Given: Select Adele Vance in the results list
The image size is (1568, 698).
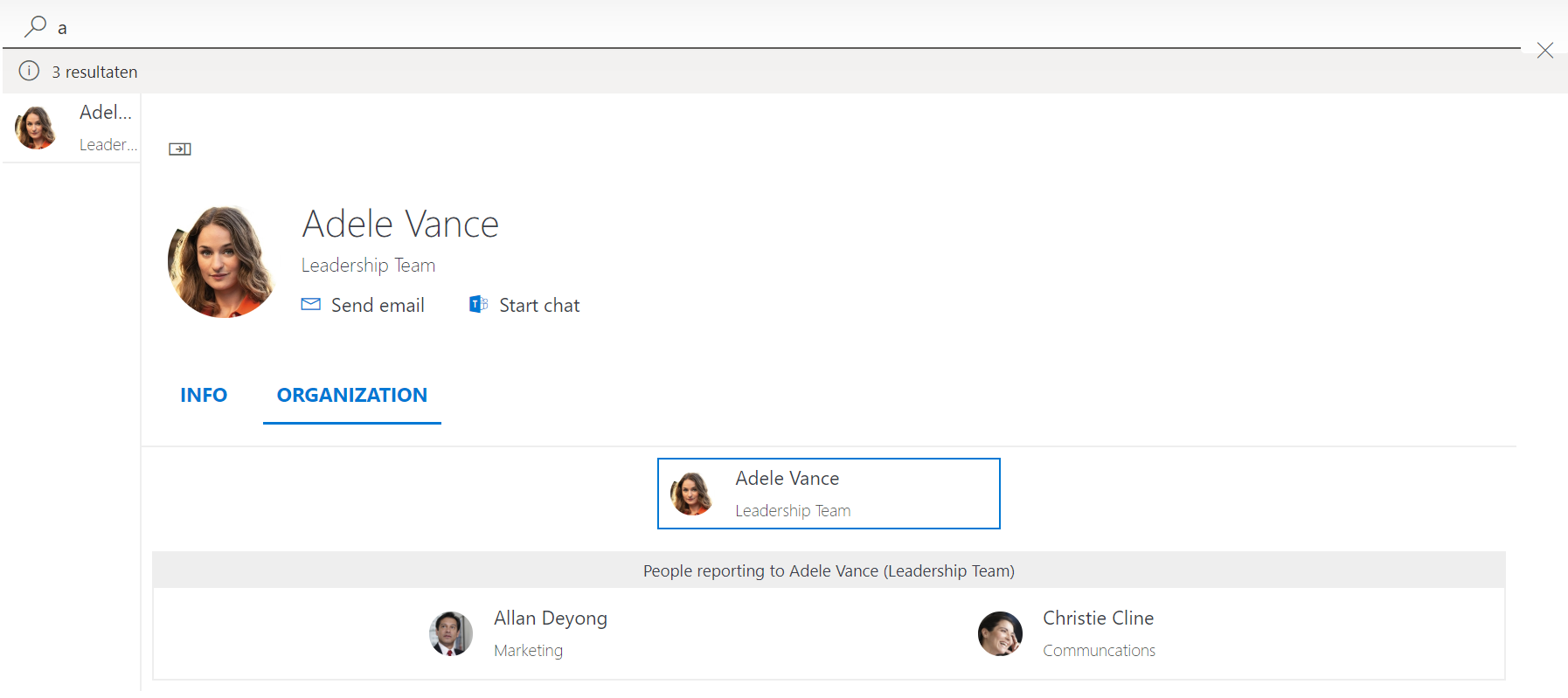Looking at the screenshot, I should click(72, 128).
